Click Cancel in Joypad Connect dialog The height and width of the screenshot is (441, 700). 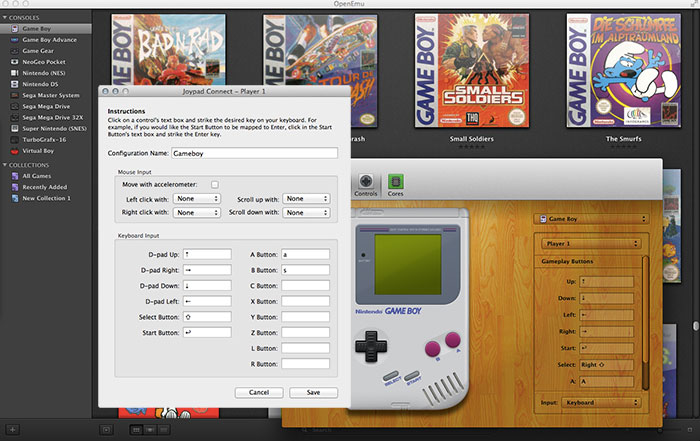259,392
